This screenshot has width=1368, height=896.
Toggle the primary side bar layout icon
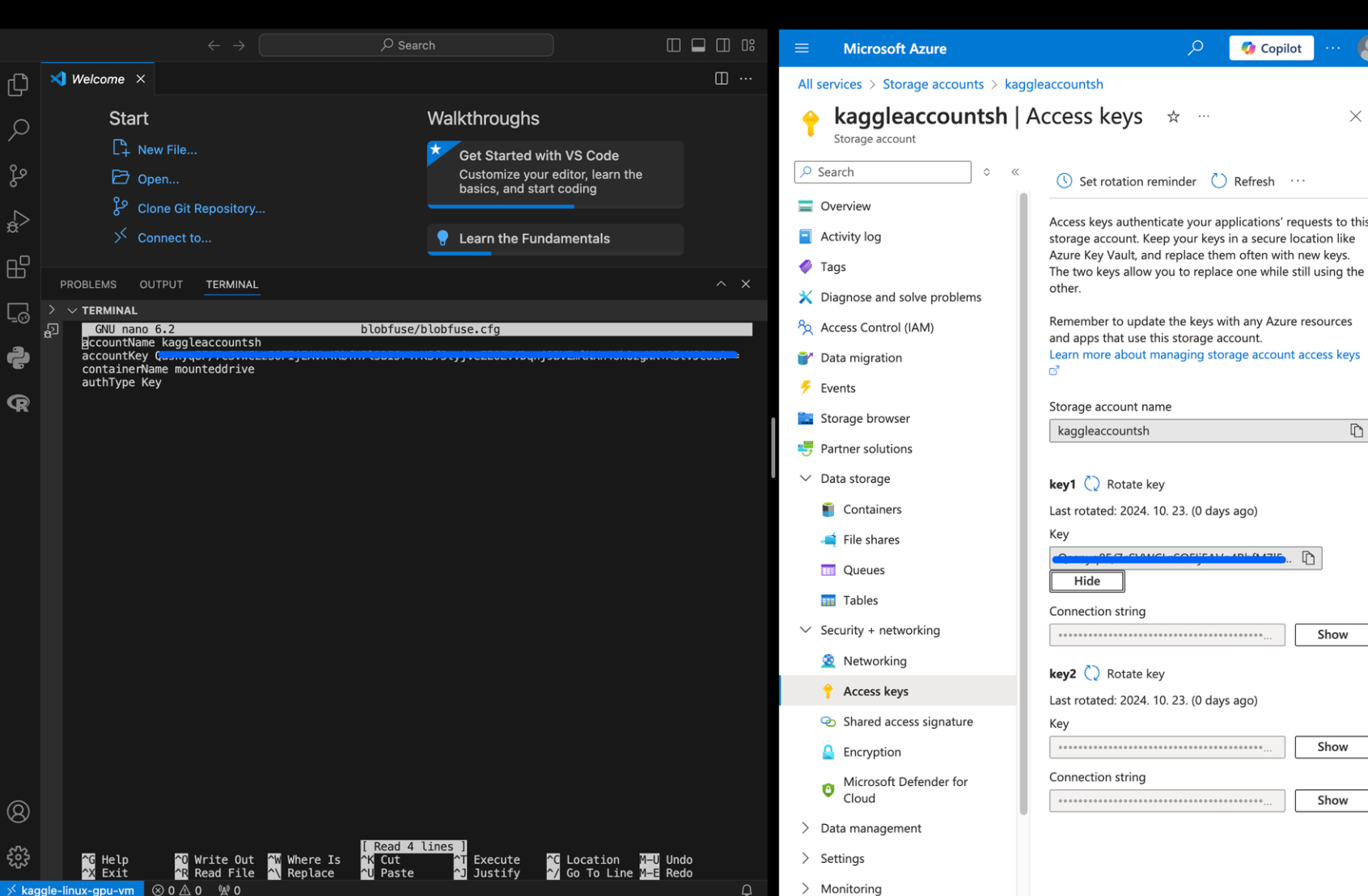tap(673, 45)
